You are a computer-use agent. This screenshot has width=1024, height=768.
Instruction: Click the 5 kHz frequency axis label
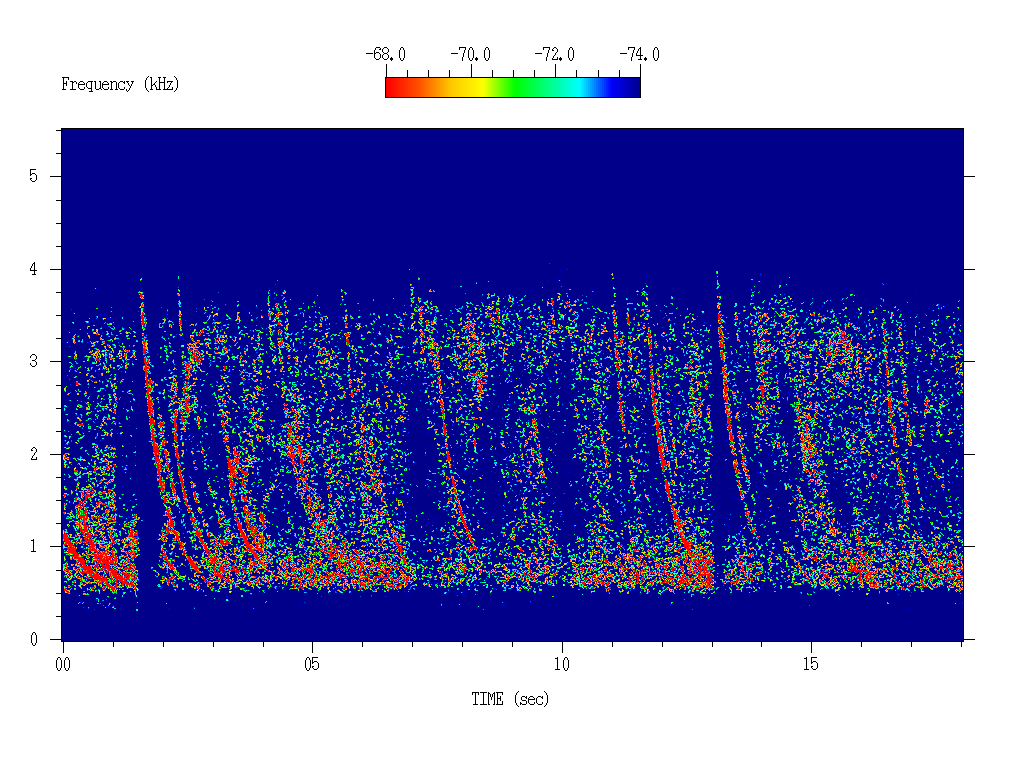(34, 177)
